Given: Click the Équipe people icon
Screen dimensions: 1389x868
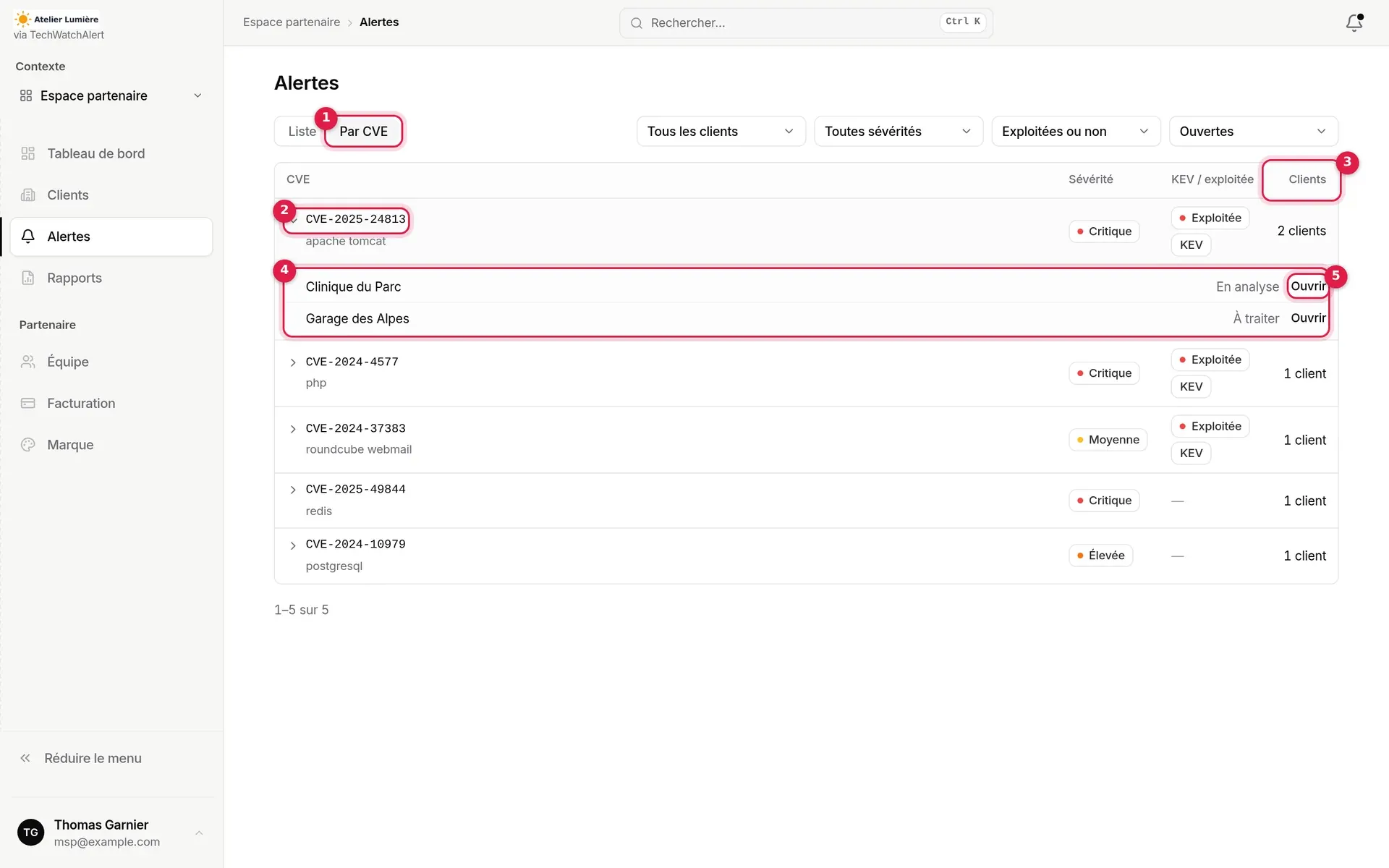Looking at the screenshot, I should click(x=28, y=362).
